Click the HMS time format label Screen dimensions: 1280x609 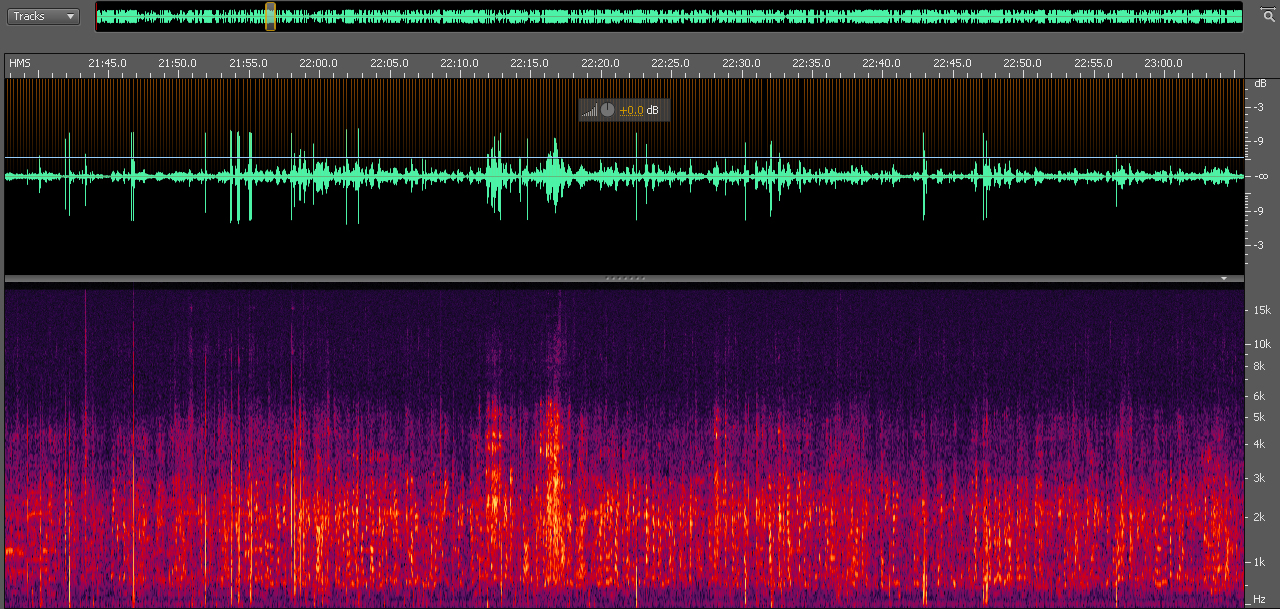point(20,63)
